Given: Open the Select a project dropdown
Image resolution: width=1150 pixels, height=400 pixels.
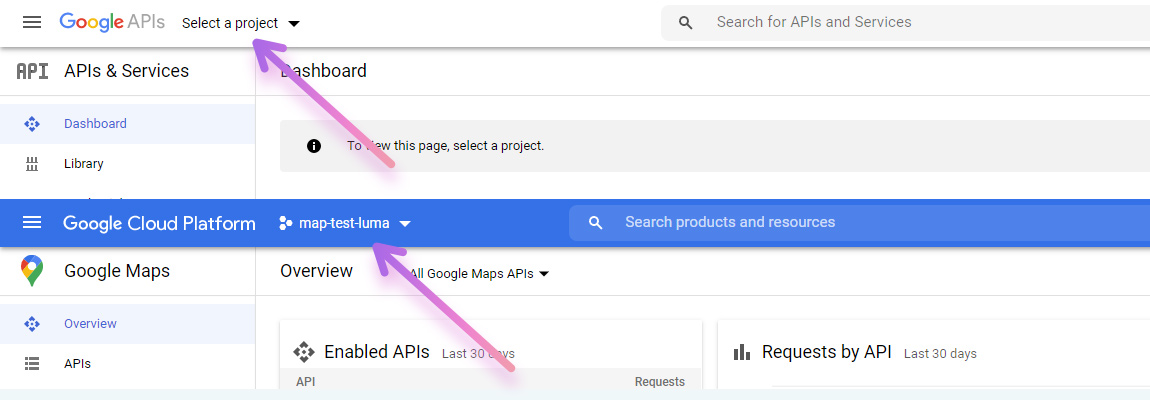Looking at the screenshot, I should click(x=241, y=23).
